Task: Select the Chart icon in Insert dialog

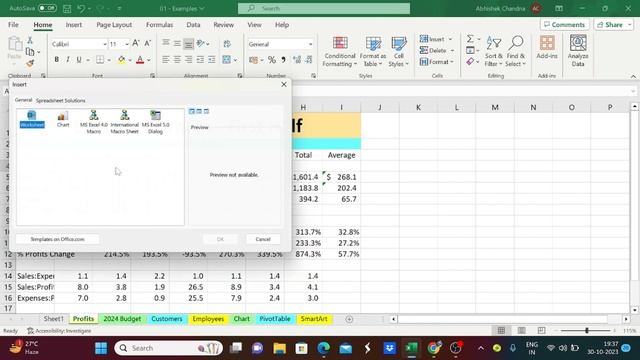Action: (63, 119)
